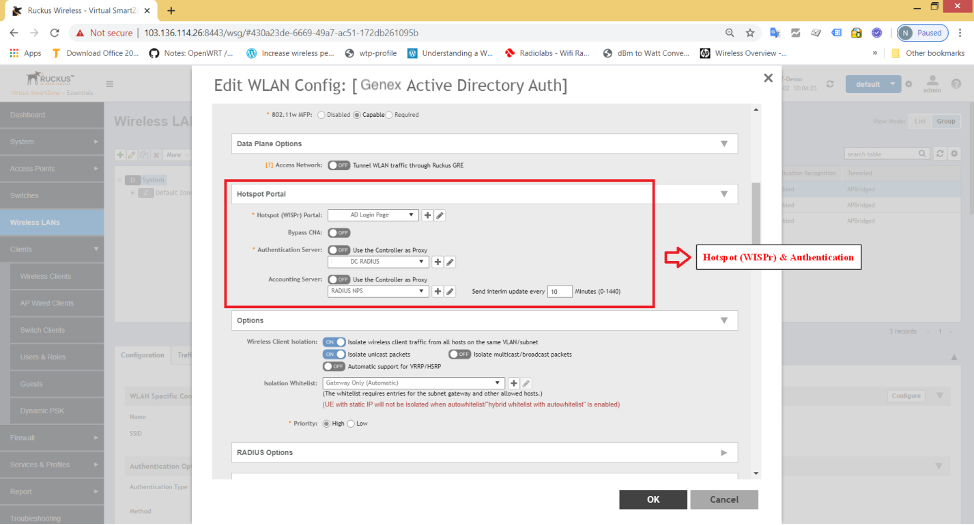Viewport: 974px width, 525px height.
Task: Click settings gear next to default button
Action: coord(909,84)
